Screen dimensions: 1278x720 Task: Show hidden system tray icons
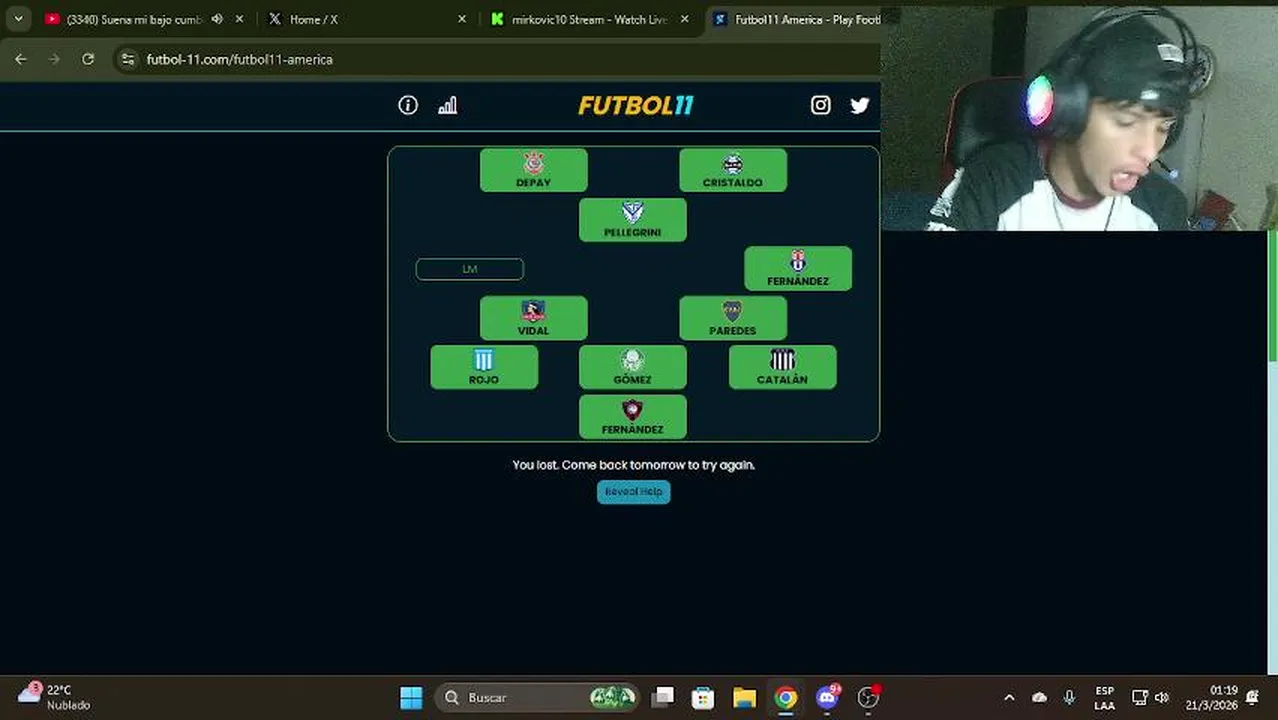click(x=1009, y=697)
